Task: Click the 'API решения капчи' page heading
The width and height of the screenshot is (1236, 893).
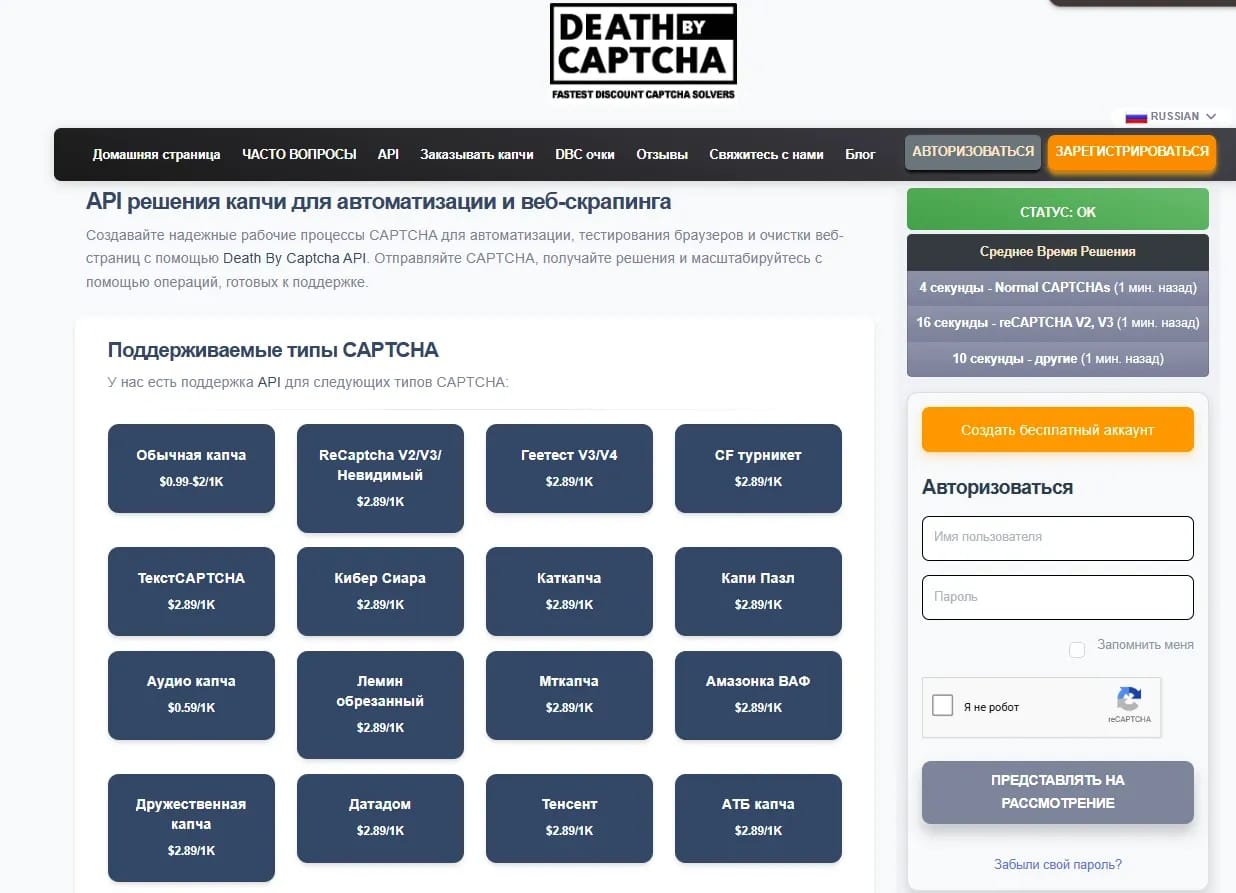Action: pos(379,202)
